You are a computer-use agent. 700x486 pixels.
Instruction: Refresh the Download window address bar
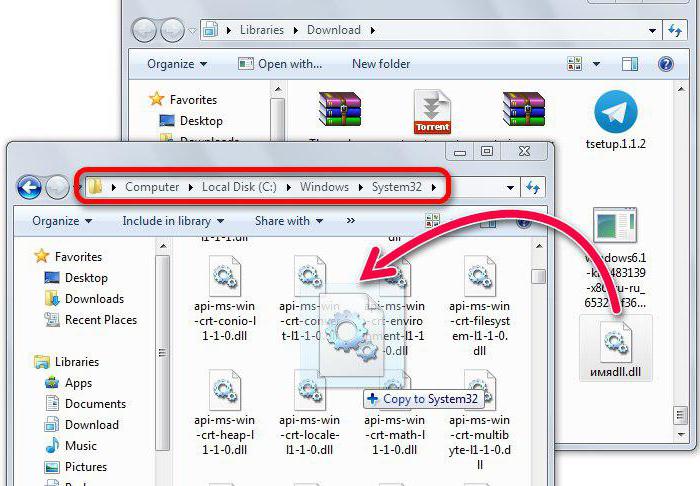pyautogui.click(x=675, y=30)
